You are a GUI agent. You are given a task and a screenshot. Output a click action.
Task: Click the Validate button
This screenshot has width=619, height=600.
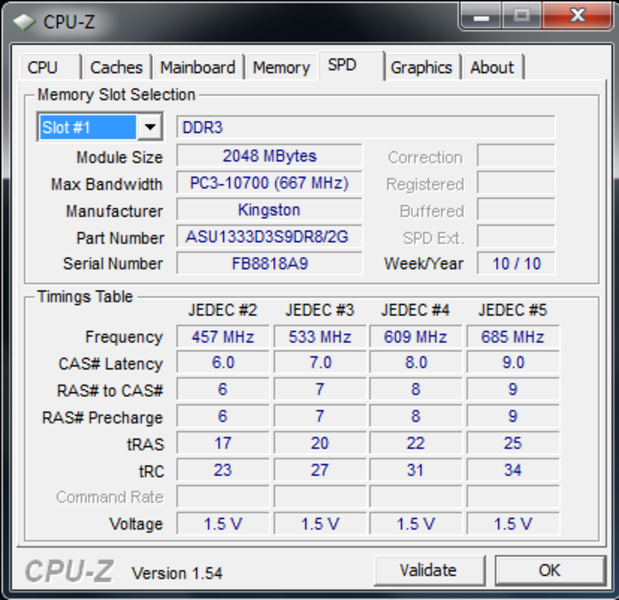point(429,570)
